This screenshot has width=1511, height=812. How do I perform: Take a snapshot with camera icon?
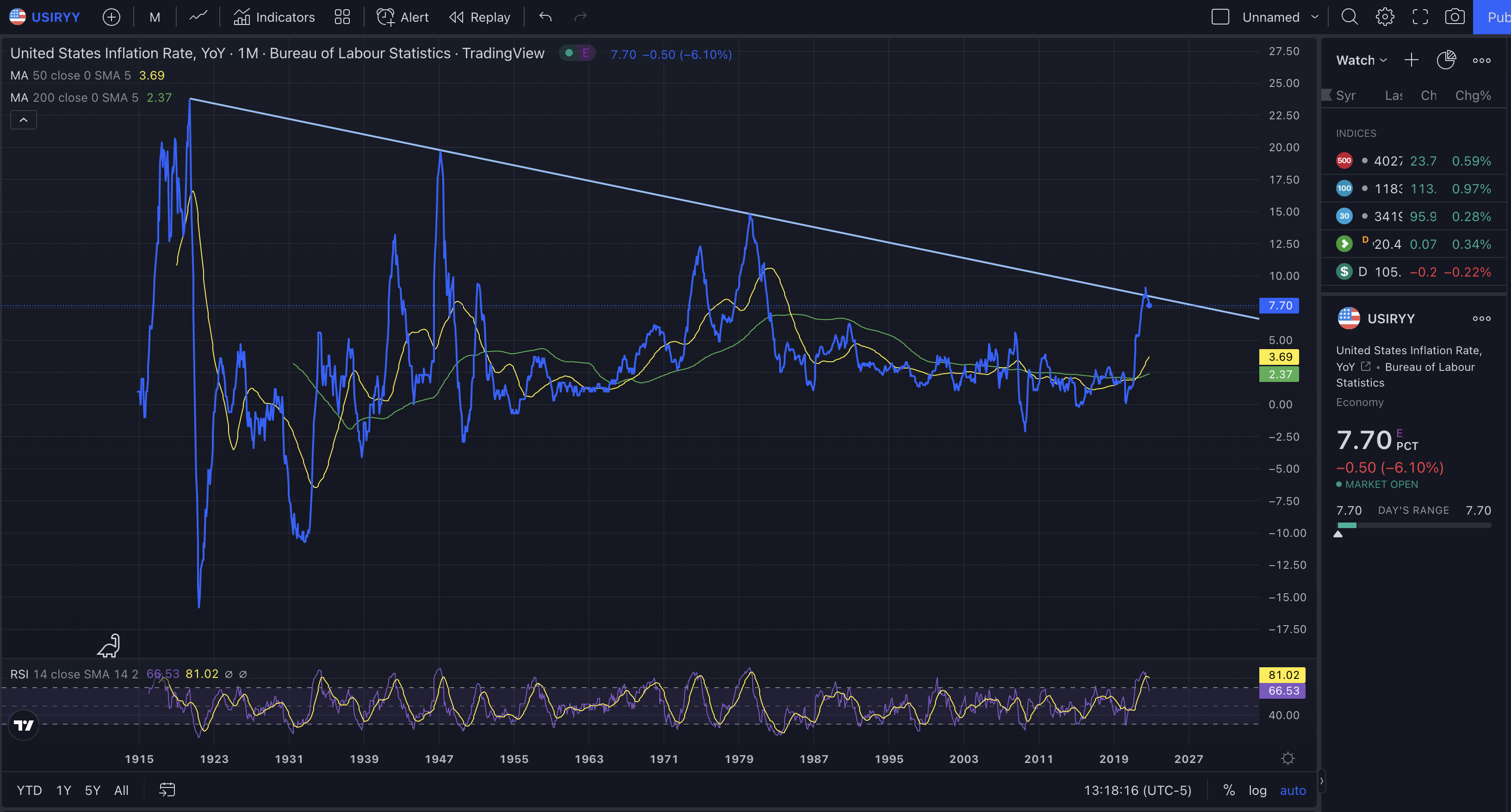[x=1455, y=17]
